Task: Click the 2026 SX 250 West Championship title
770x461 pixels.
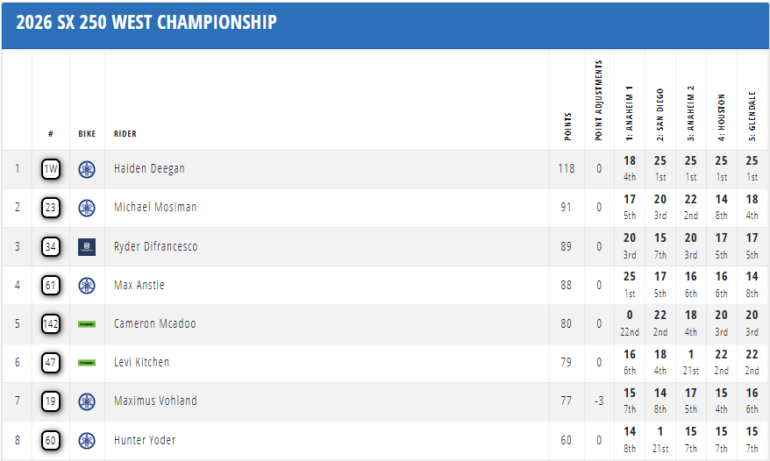Action: 146,23
